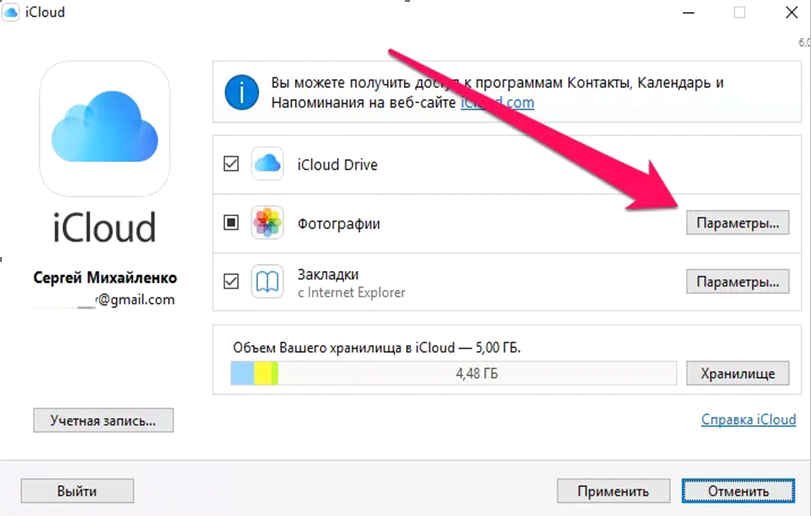Image resolution: width=812 pixels, height=516 pixels.
Task: Close the iCloud window
Action: pyautogui.click(x=791, y=12)
